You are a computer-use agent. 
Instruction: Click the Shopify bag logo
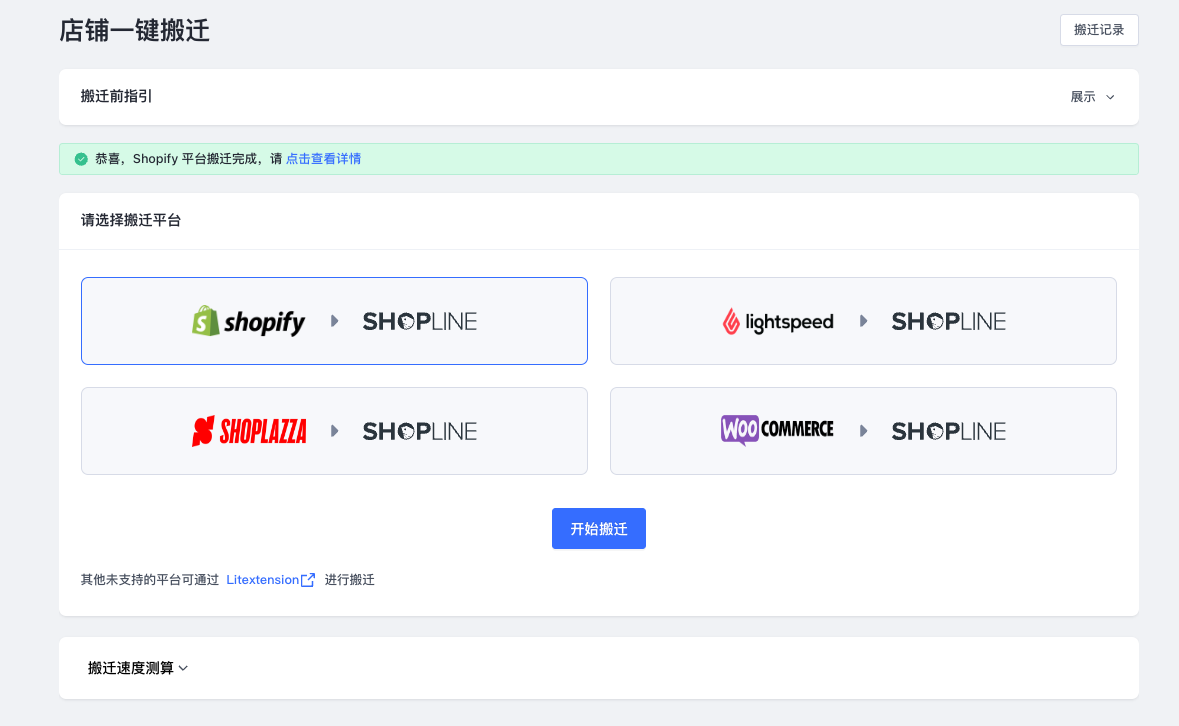(205, 321)
